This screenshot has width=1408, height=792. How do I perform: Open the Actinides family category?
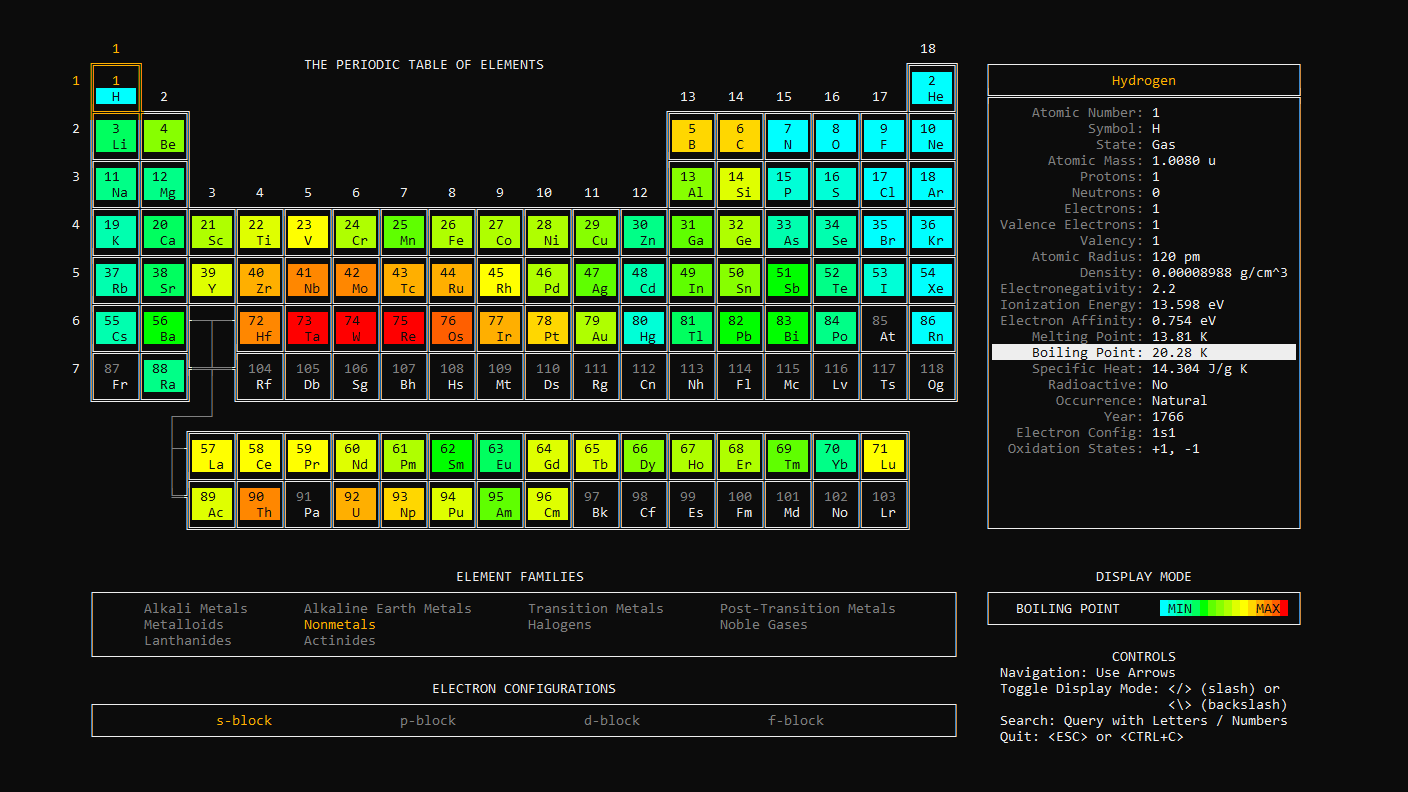(339, 640)
